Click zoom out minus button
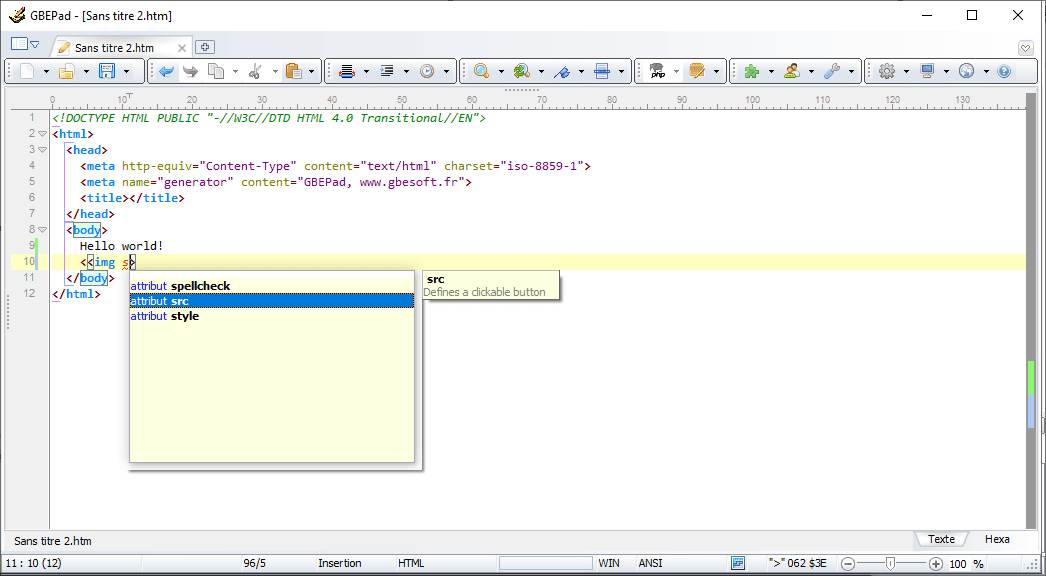The width and height of the screenshot is (1046, 576). 848,564
